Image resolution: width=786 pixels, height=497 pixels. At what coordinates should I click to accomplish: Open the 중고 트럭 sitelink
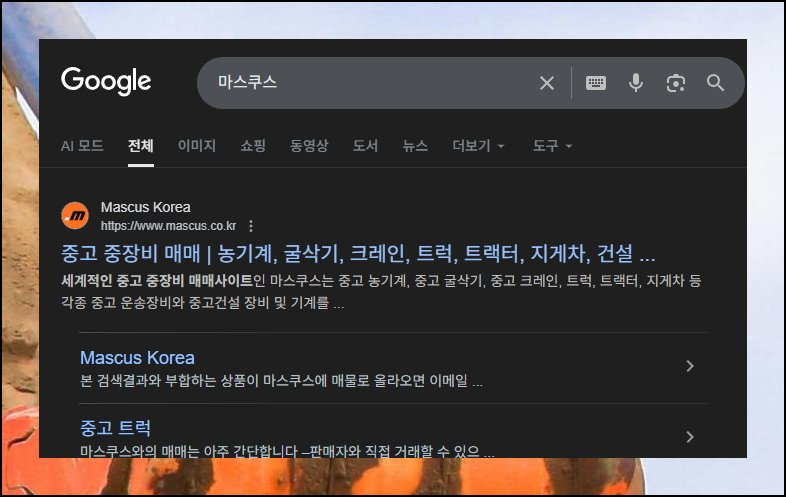115,428
